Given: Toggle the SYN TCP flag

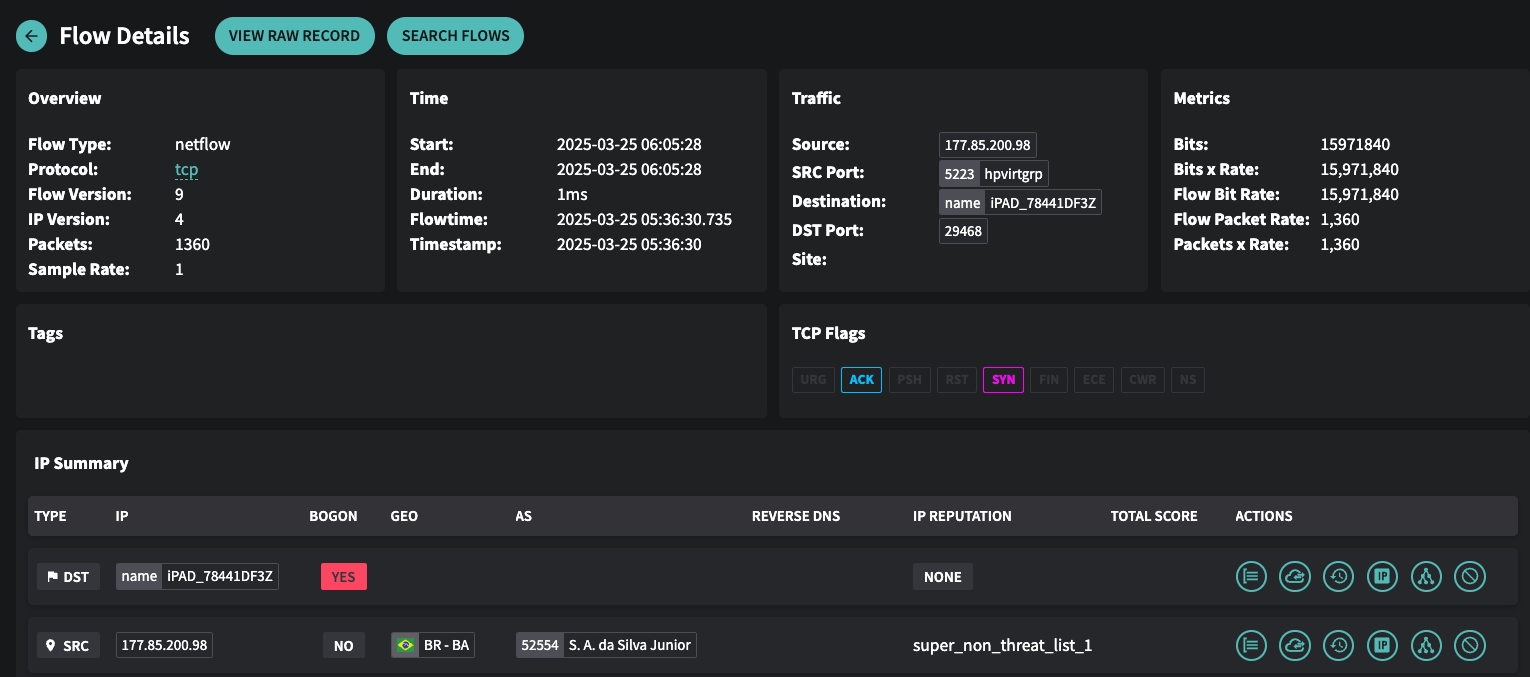Looking at the screenshot, I should coord(1003,380).
